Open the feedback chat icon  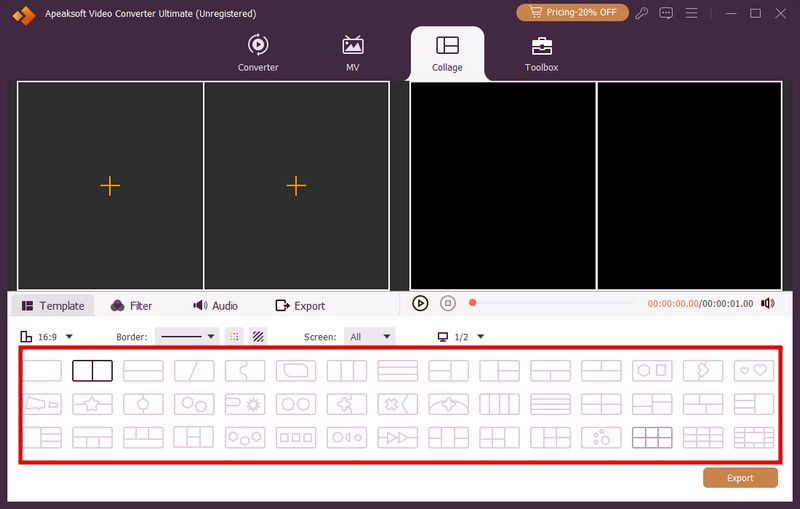click(x=666, y=13)
